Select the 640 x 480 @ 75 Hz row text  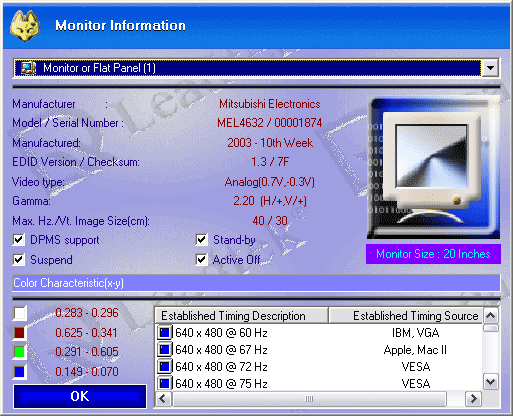[x=221, y=384]
